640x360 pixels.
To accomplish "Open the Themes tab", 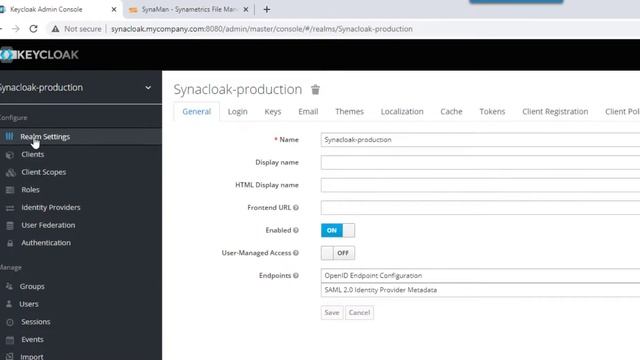I will click(x=349, y=111).
